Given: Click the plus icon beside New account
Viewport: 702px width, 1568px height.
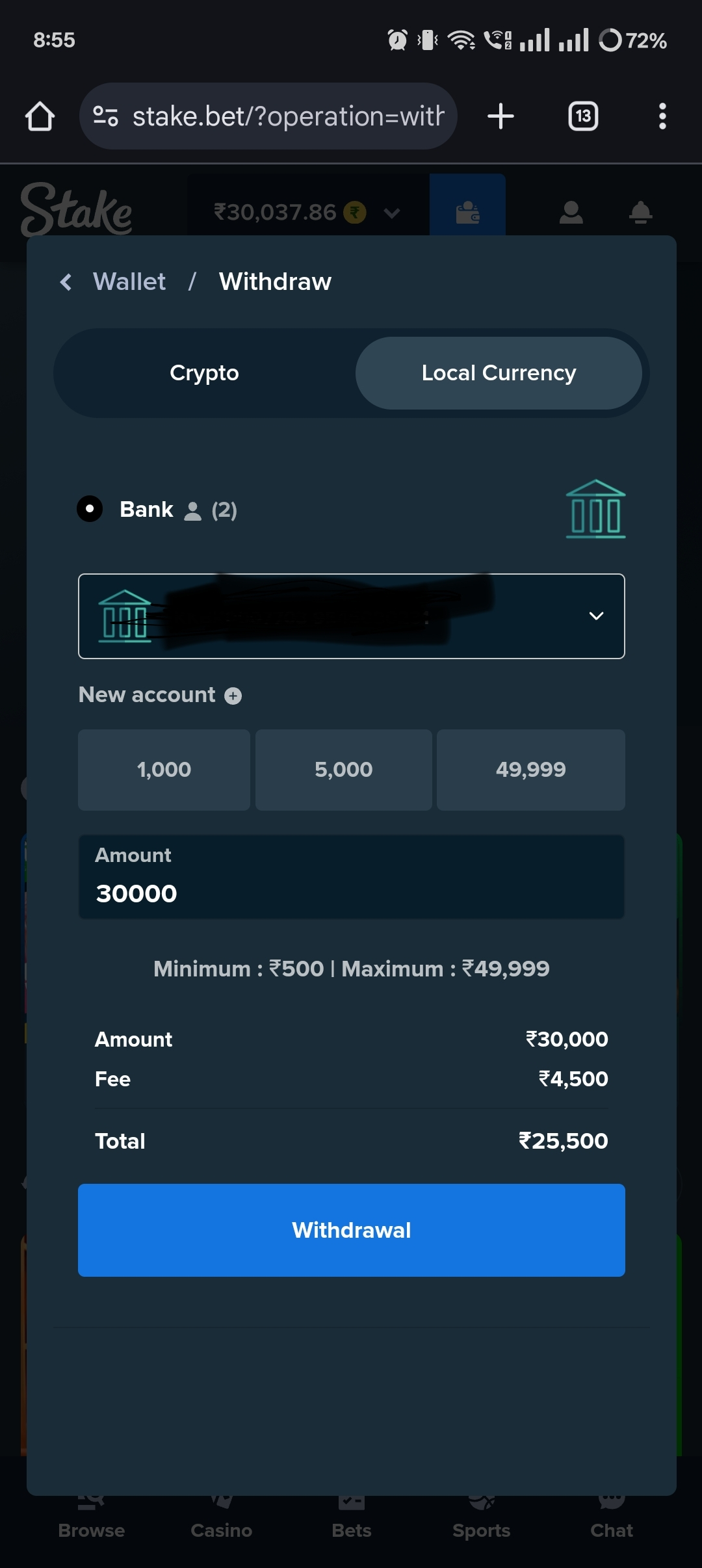Looking at the screenshot, I should click(x=233, y=696).
